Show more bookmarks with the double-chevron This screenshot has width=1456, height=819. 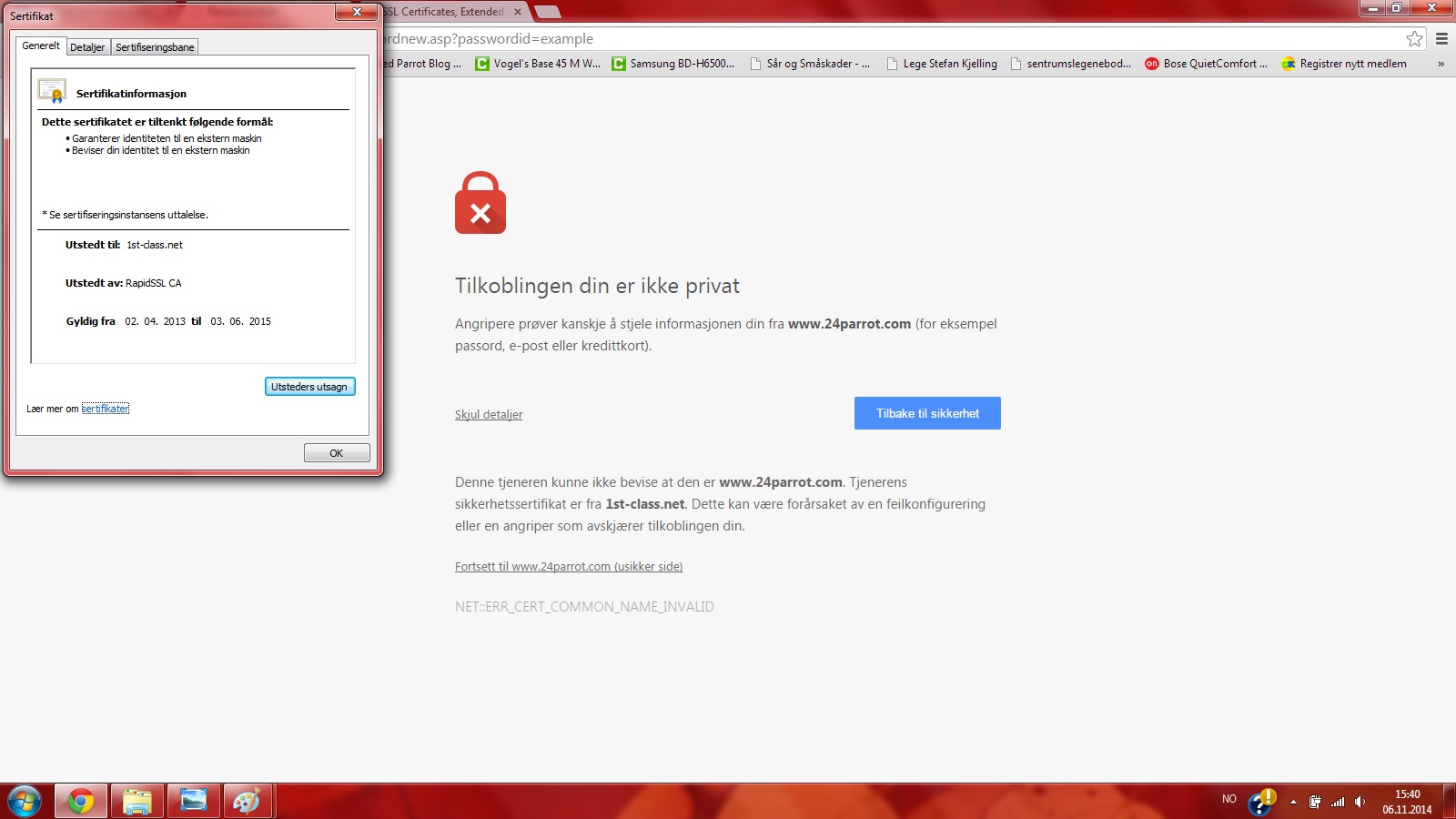[x=1441, y=64]
